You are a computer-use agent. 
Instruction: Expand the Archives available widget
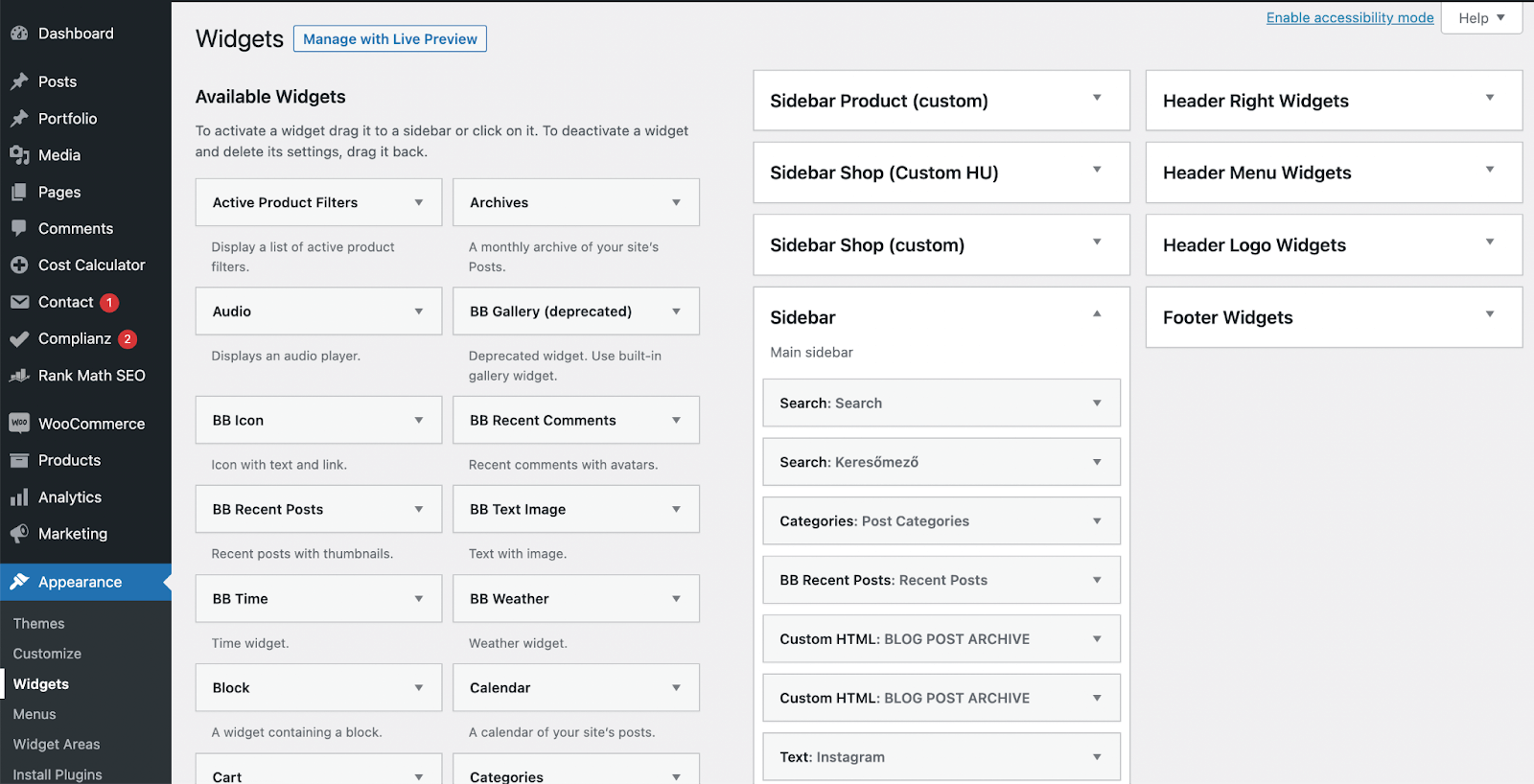[x=676, y=202]
